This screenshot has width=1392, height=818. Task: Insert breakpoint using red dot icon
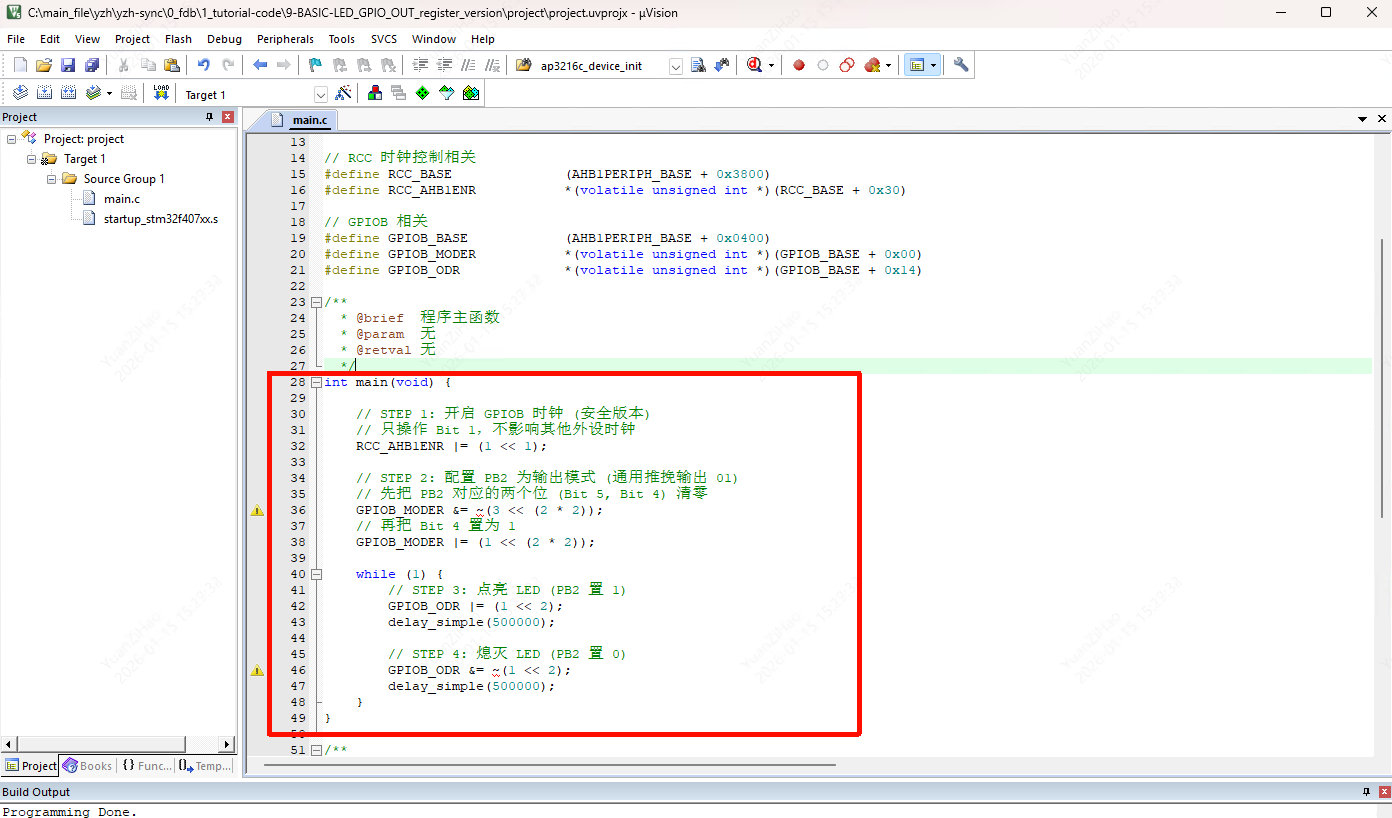[798, 65]
